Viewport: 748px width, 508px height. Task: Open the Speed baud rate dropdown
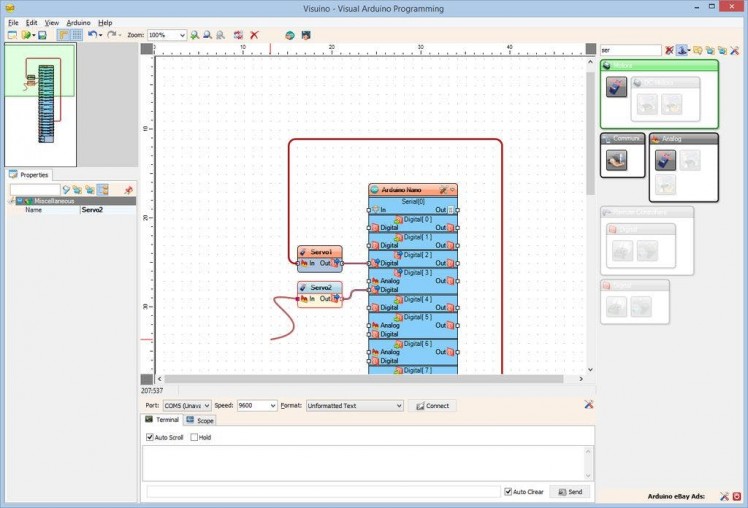[x=271, y=406]
